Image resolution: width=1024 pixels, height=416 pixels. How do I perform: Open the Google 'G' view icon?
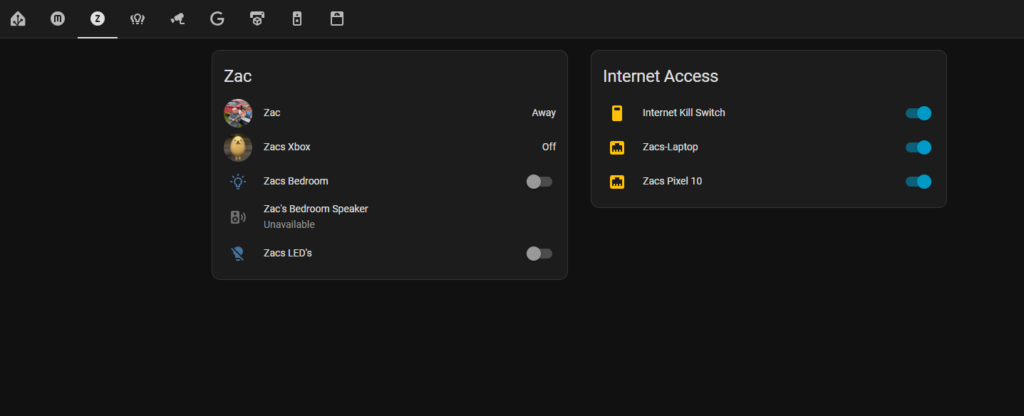coord(217,18)
